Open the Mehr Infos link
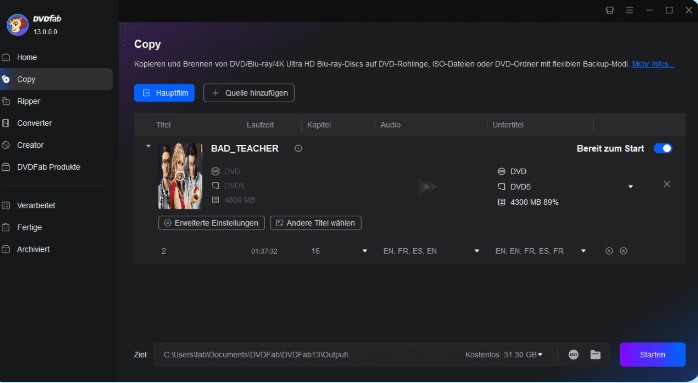Viewport: 698px width, 383px height. point(653,64)
